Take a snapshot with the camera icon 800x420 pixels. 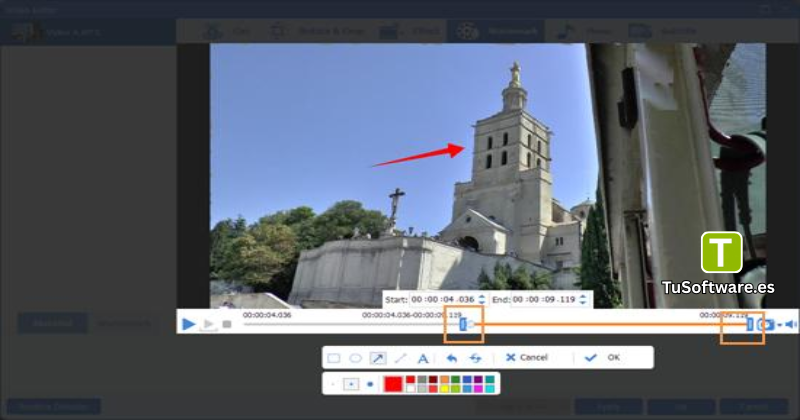click(x=766, y=325)
